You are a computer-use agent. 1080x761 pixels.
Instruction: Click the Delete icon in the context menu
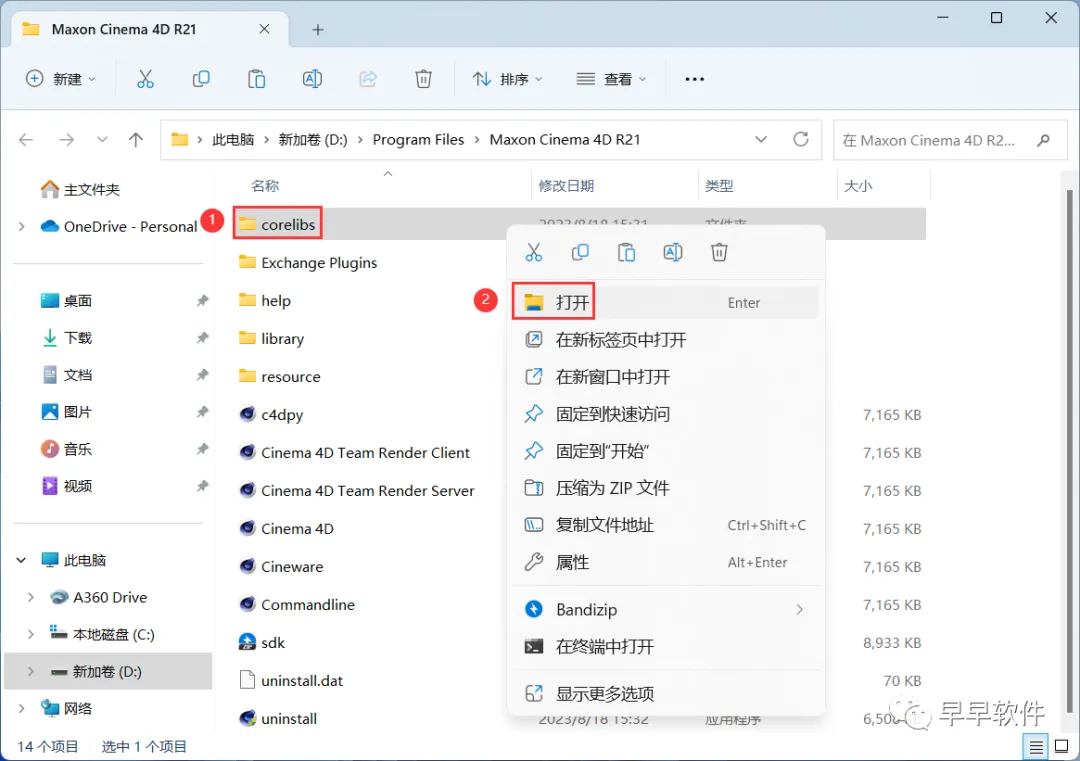click(x=719, y=252)
